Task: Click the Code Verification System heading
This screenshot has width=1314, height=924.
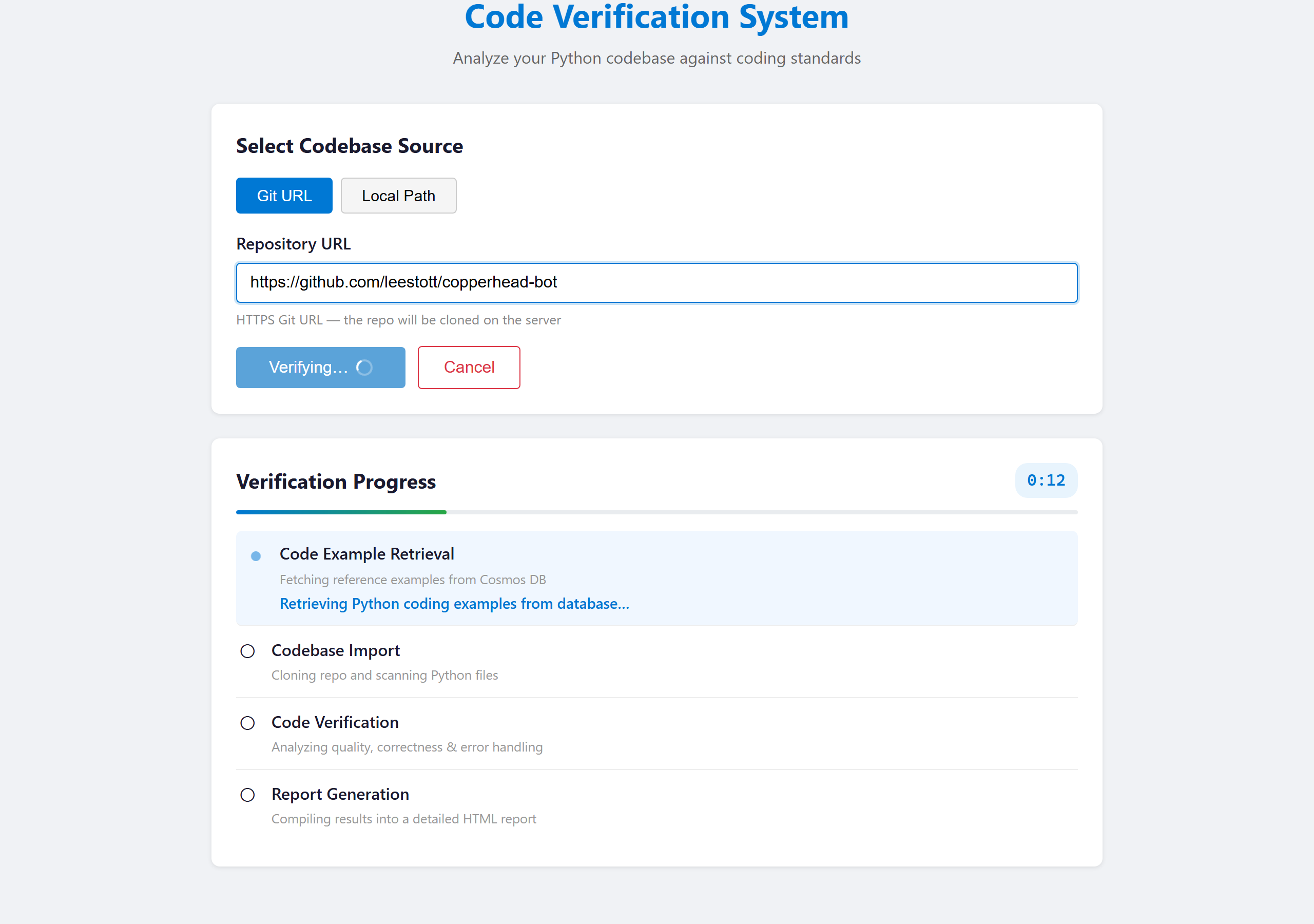Action: 656,18
